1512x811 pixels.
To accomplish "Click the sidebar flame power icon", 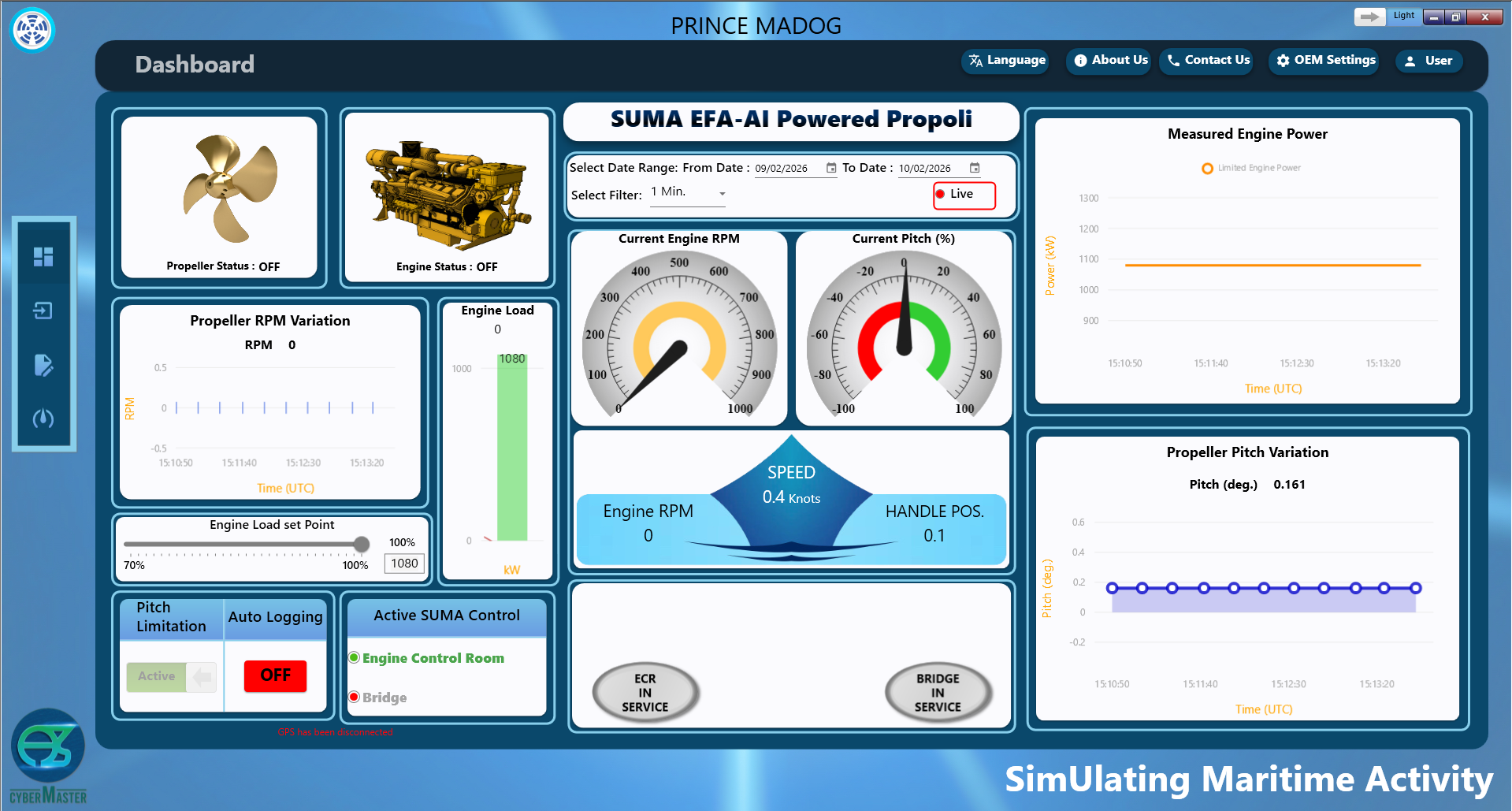I will (x=43, y=418).
